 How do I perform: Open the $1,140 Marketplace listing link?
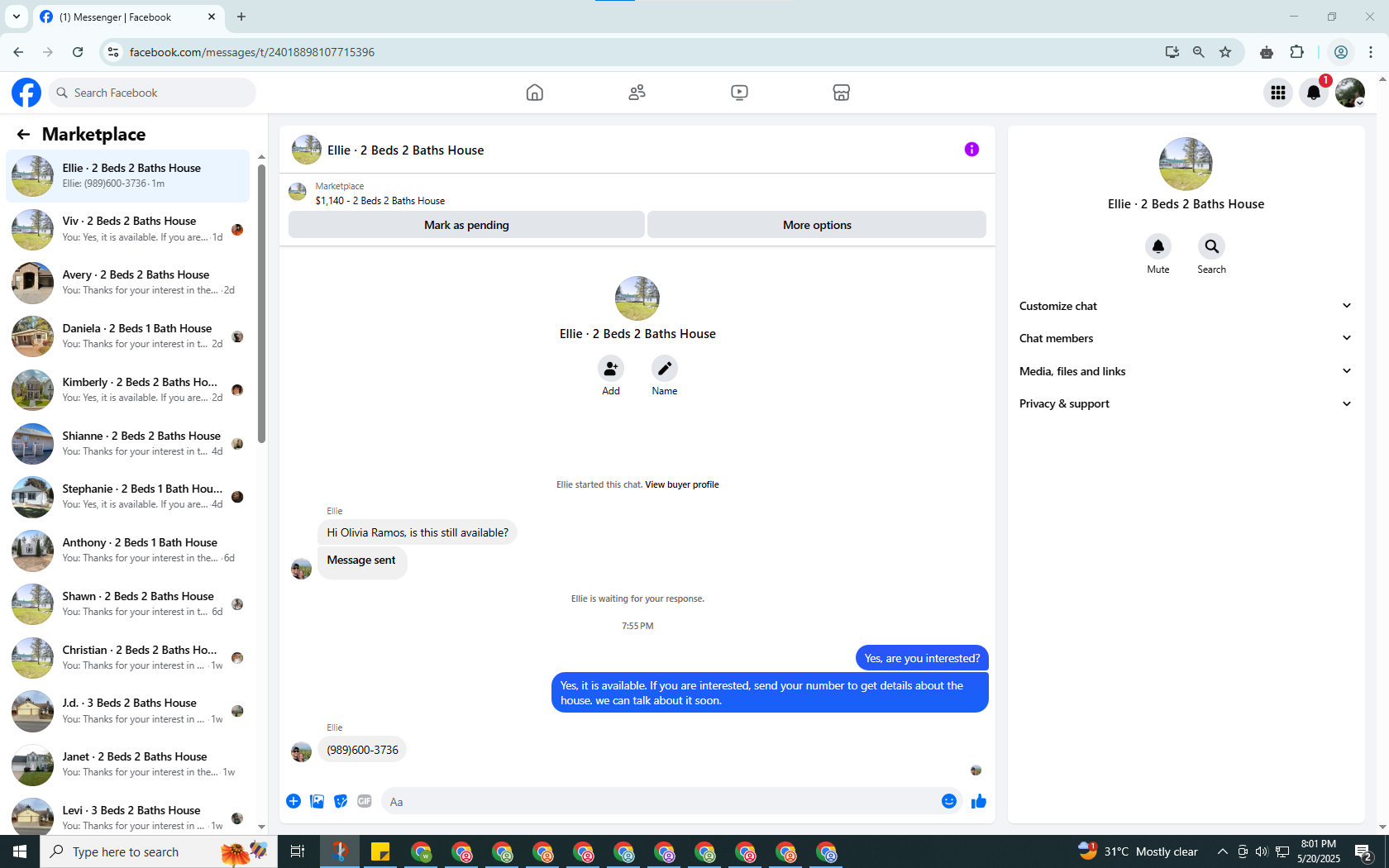click(380, 201)
